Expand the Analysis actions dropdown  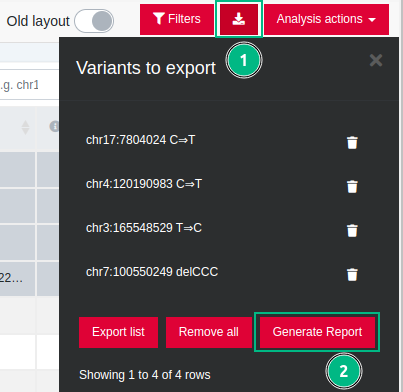click(326, 19)
